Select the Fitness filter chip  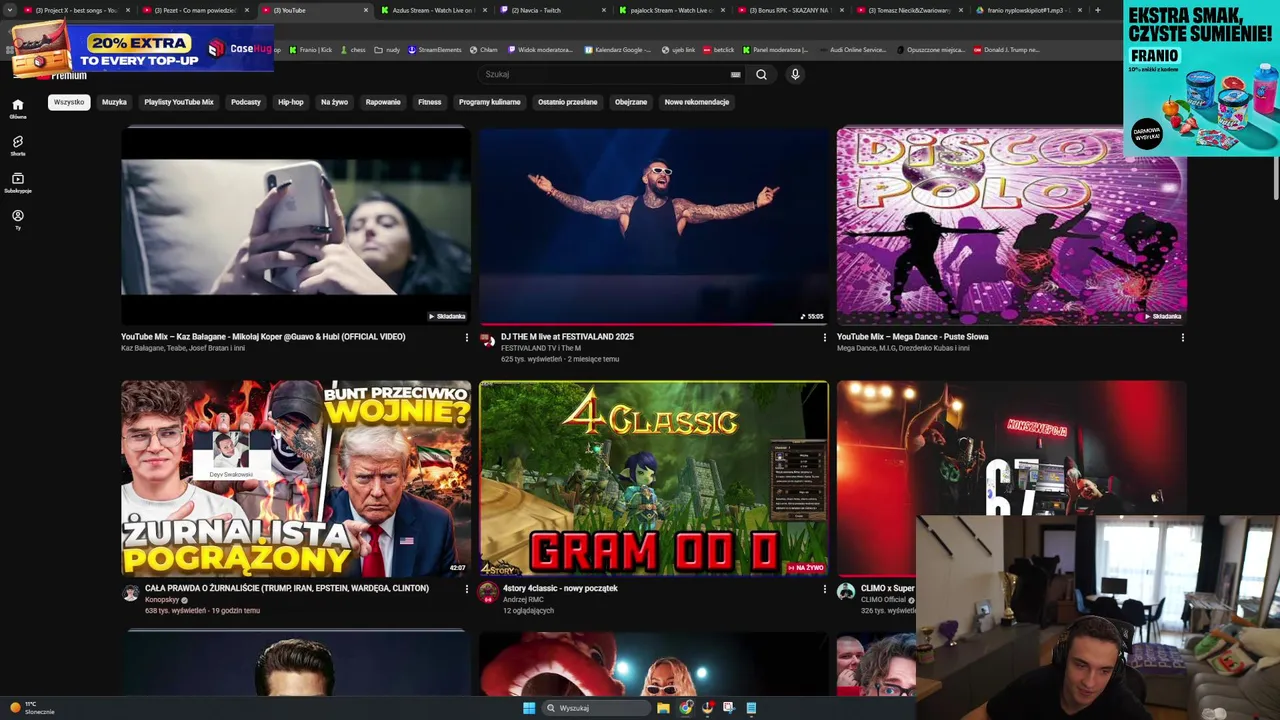click(x=430, y=102)
